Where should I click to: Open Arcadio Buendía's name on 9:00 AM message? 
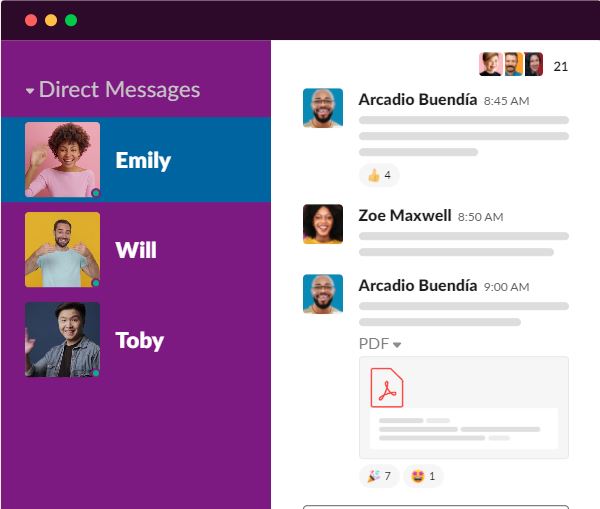pyautogui.click(x=417, y=285)
